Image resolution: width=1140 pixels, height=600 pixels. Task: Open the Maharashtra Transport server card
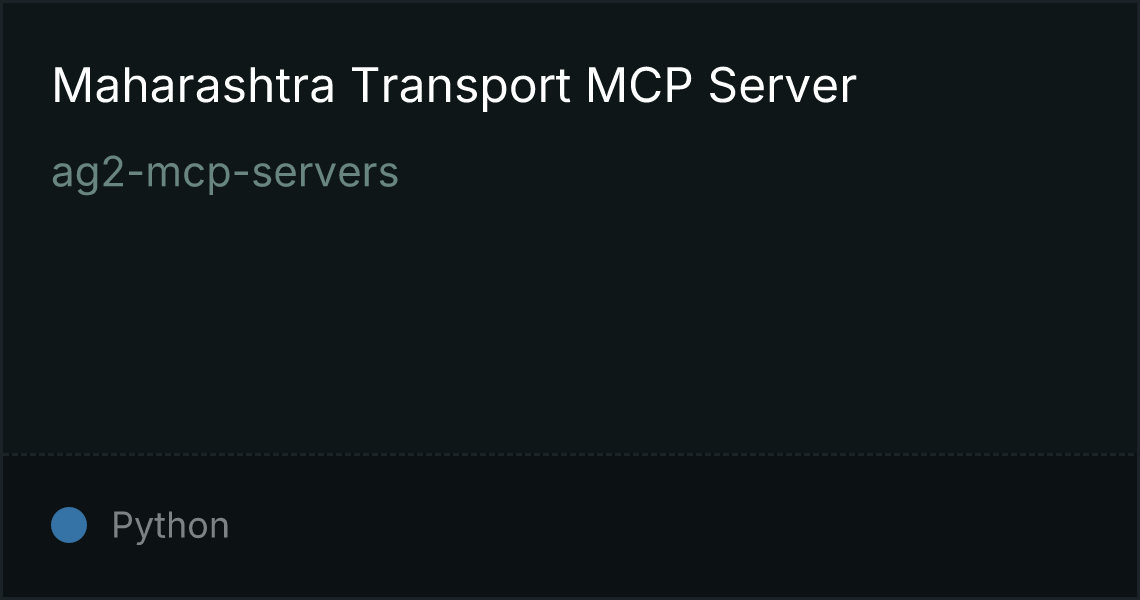(x=570, y=300)
